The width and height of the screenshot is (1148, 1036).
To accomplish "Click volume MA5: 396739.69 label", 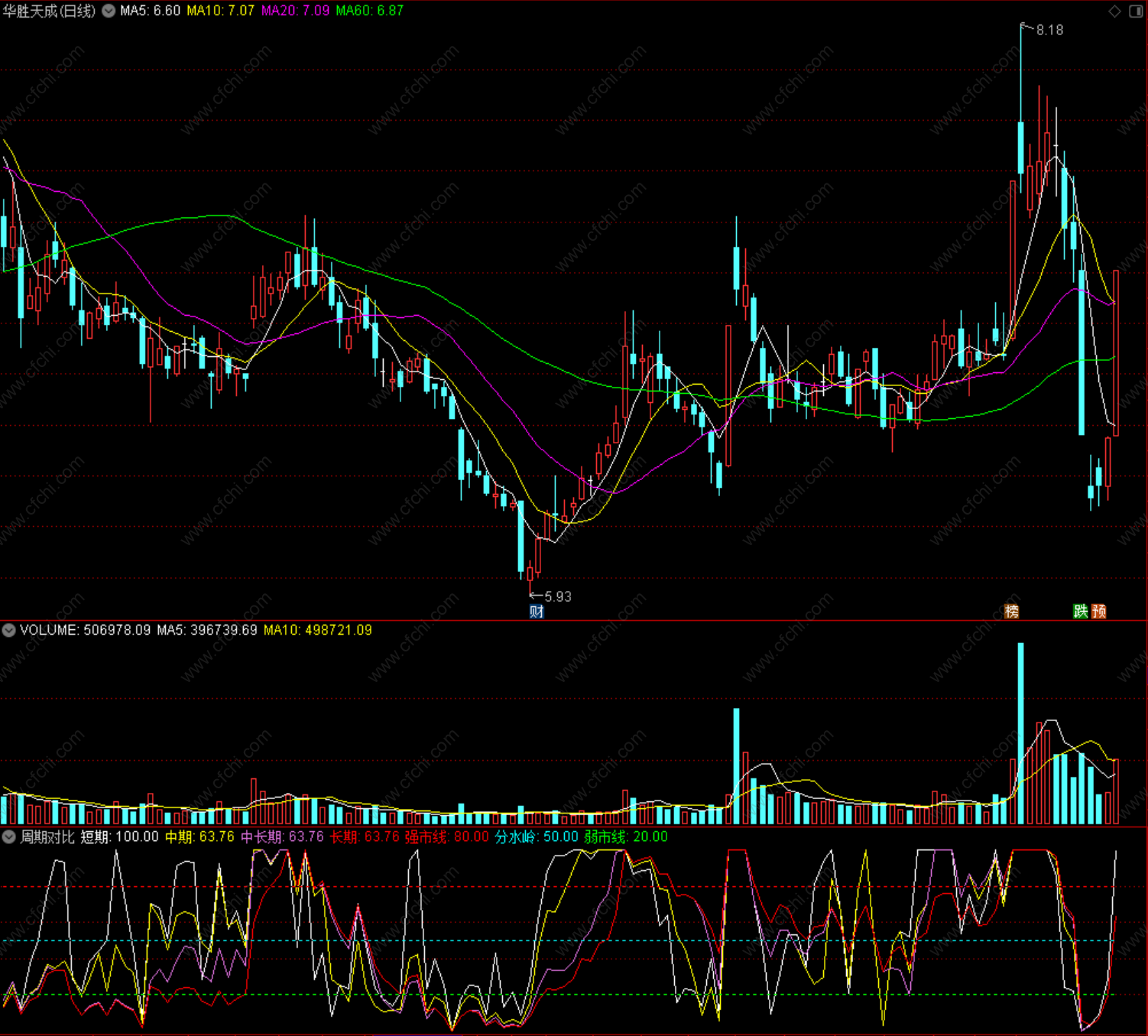I will click(207, 630).
